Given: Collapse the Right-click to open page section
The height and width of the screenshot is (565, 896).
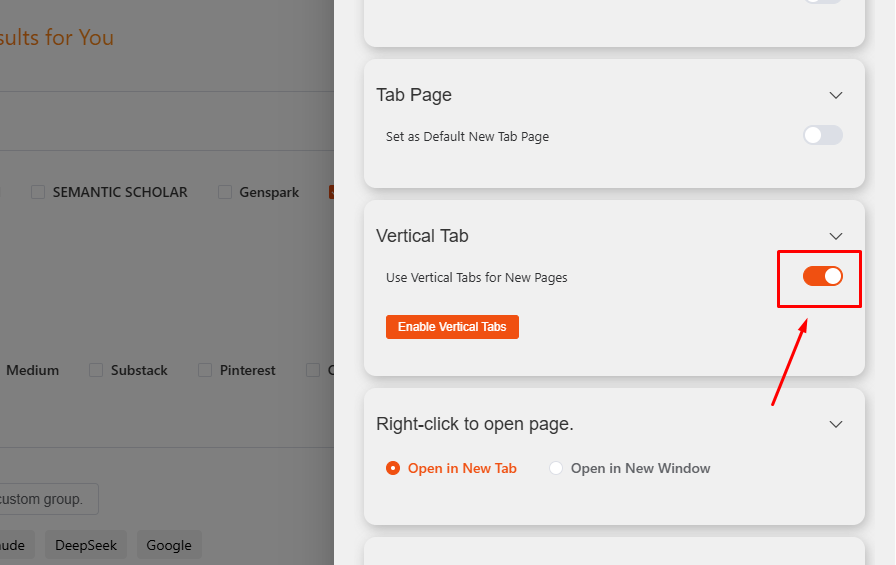Looking at the screenshot, I should click(x=835, y=424).
